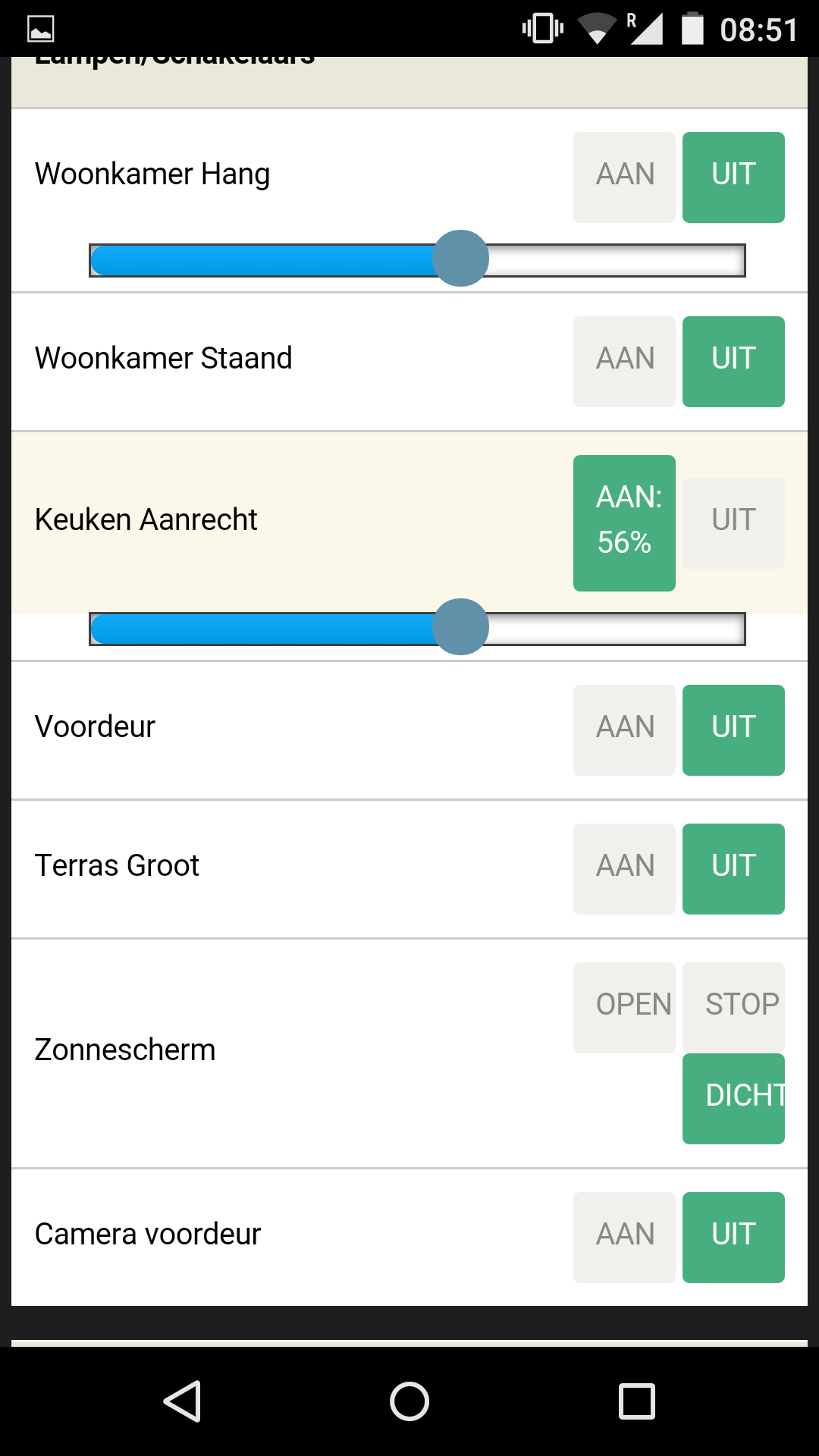Tap the Android home circle icon

coord(409,1401)
